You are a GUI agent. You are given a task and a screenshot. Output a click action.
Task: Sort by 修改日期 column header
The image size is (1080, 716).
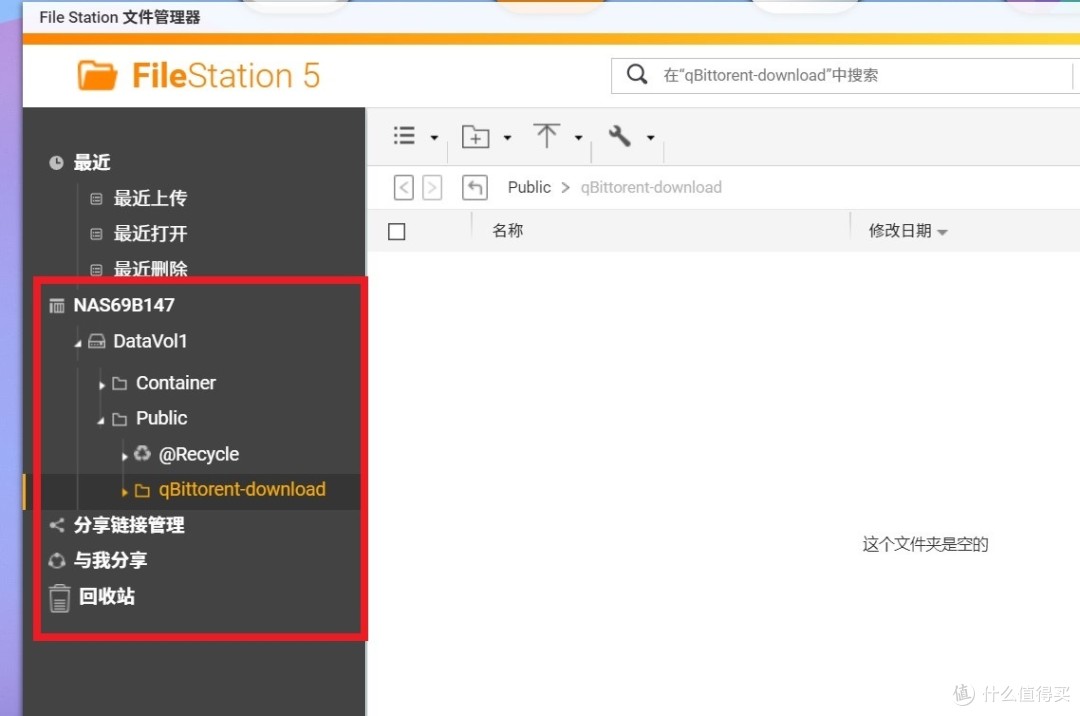point(900,231)
